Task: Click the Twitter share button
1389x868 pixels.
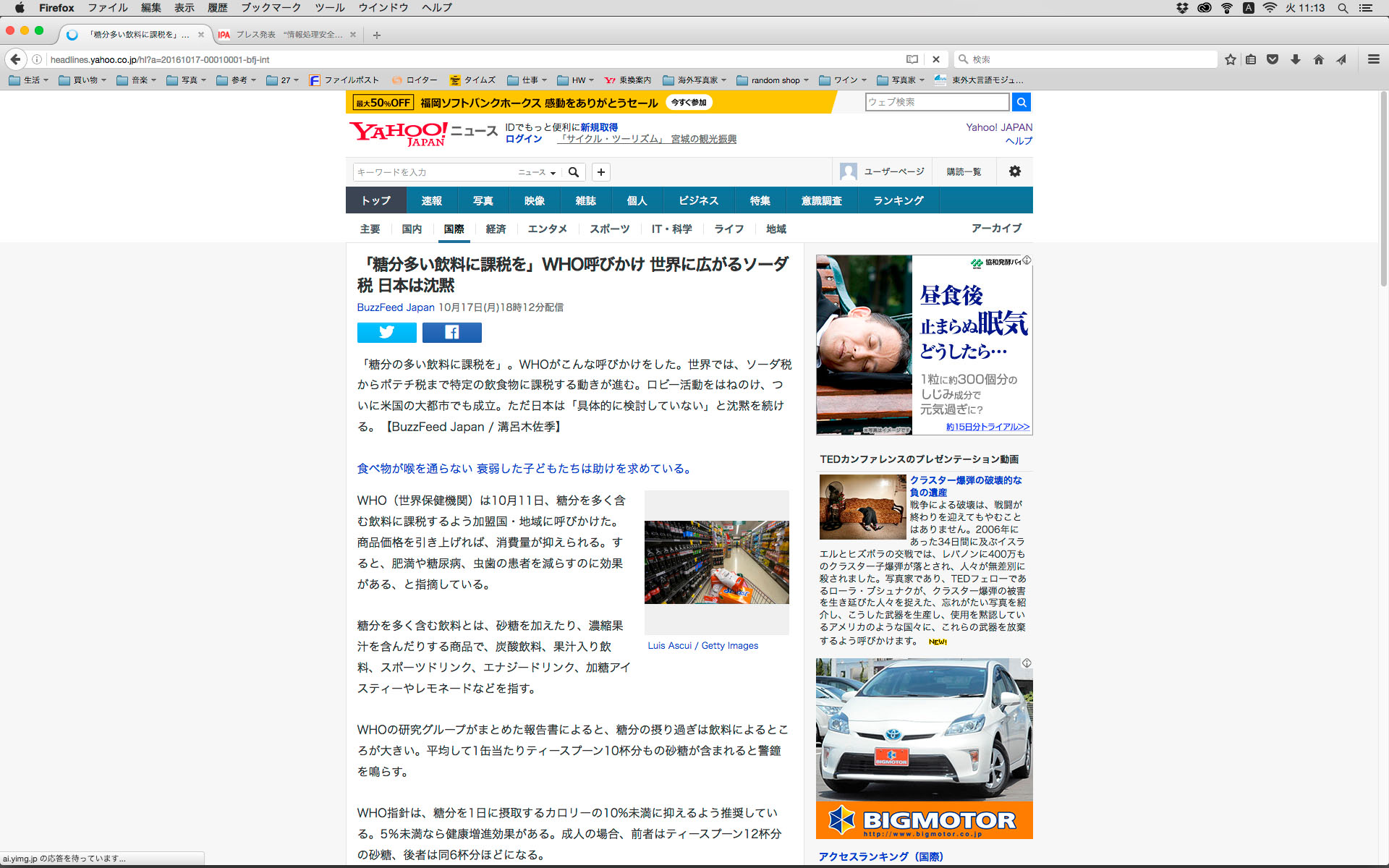Action: 386,332
